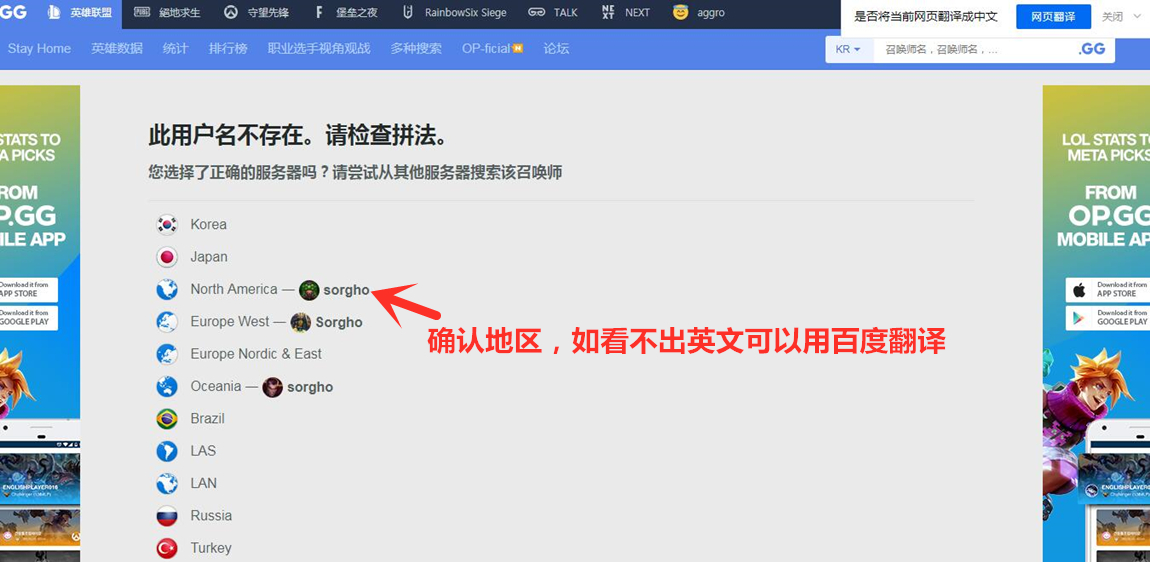The image size is (1150, 562).
Task: Click the aggro smiley icon
Action: 681,12
